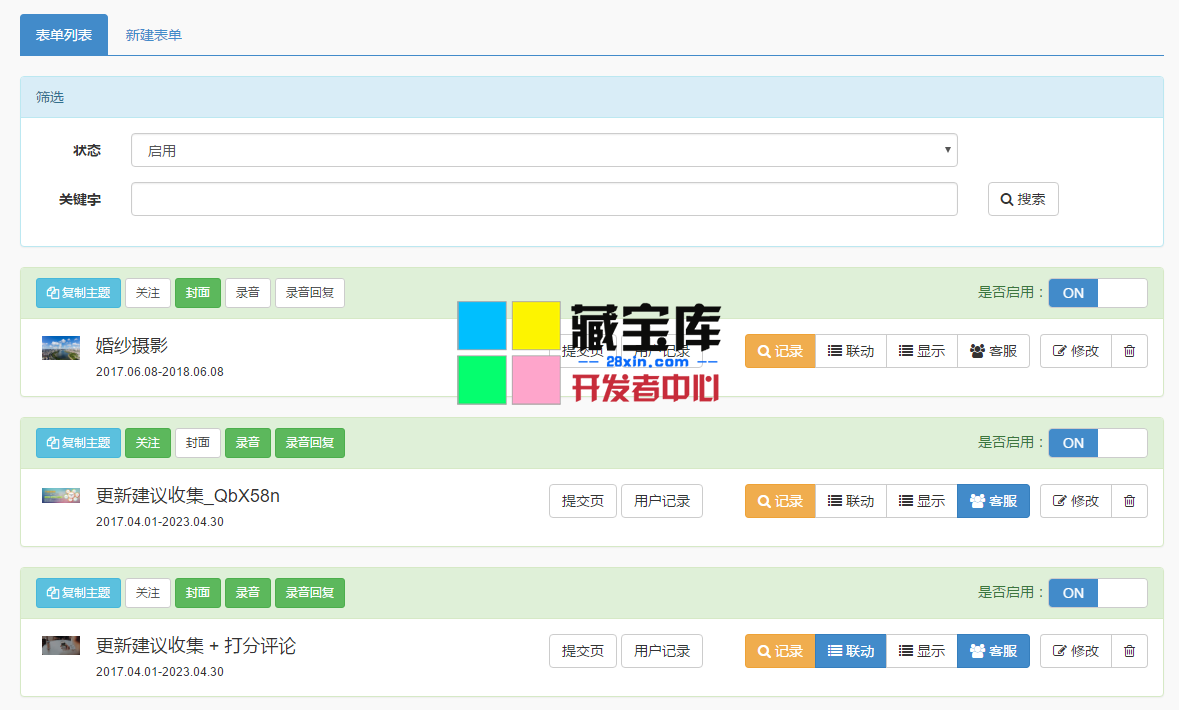Image resolution: width=1179 pixels, height=710 pixels.
Task: Open 客服 for 更新建议收集_QbX58n form
Action: [x=993, y=501]
